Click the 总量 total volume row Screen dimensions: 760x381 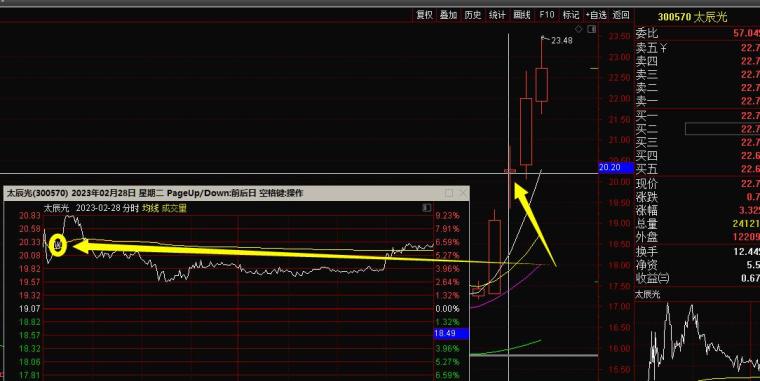[697, 224]
